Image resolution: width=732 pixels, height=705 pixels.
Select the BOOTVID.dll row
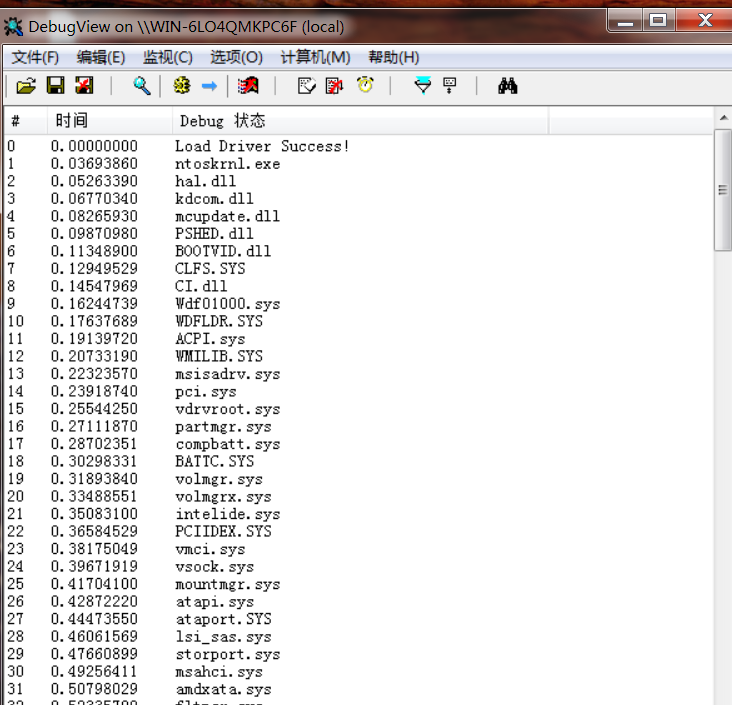(359, 251)
